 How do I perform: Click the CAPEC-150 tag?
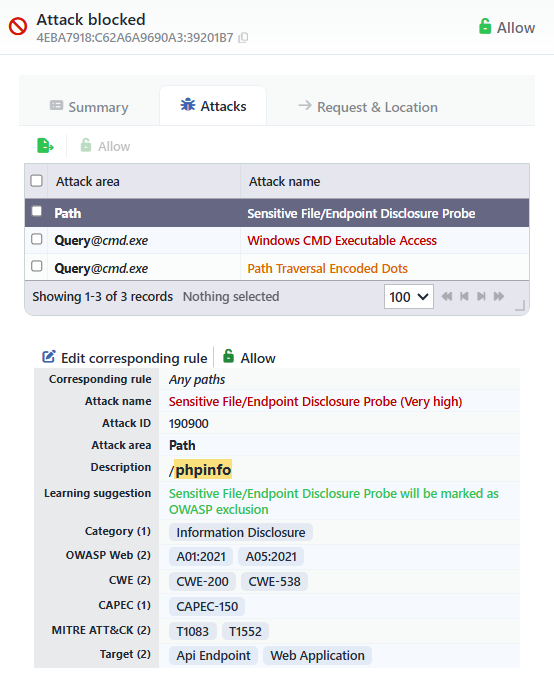click(207, 606)
